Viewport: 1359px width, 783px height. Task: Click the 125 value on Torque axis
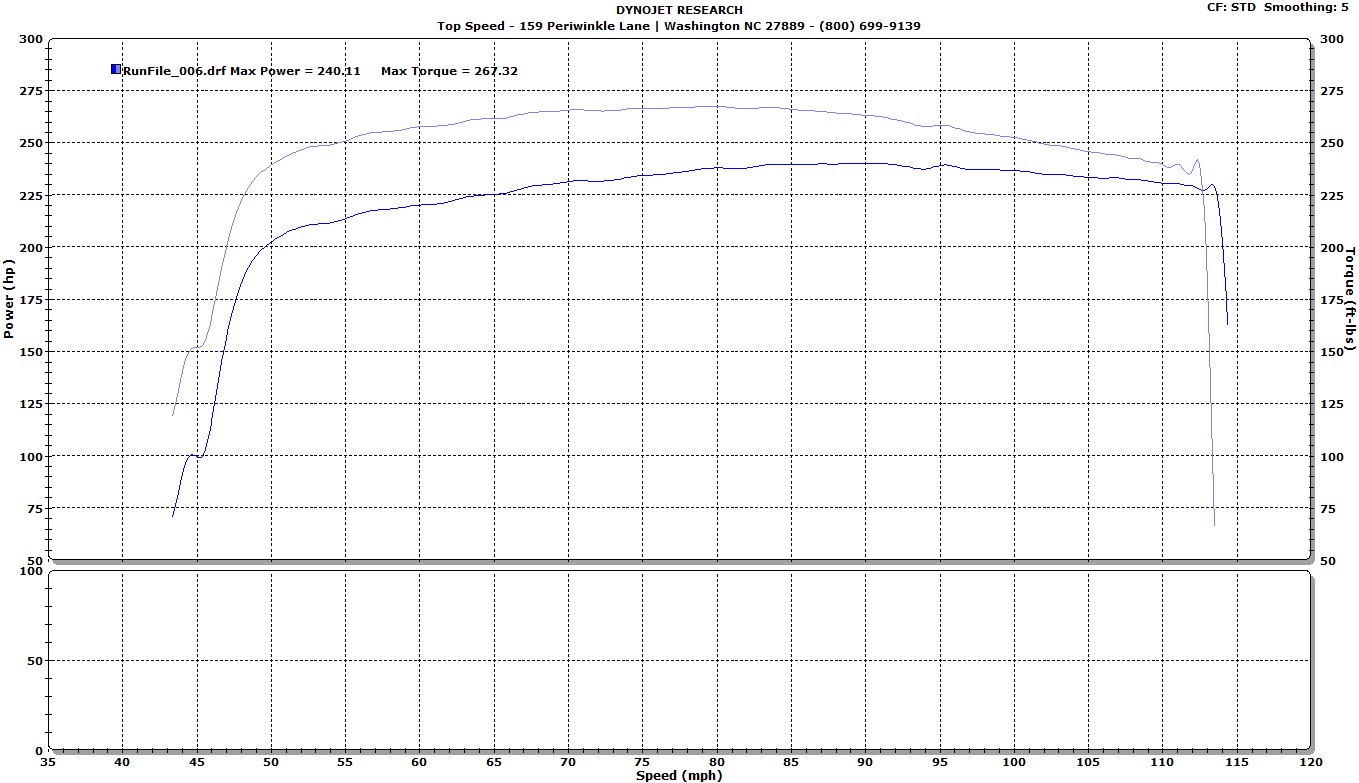pyautogui.click(x=1331, y=404)
